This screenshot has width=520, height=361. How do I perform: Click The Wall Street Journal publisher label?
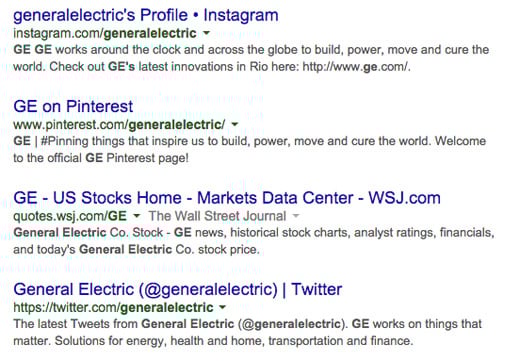[x=217, y=216]
